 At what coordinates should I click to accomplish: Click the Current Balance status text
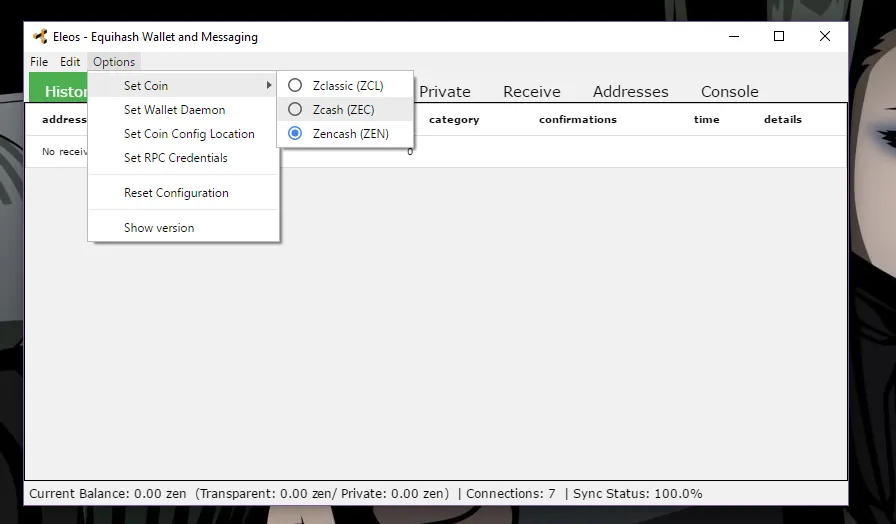tap(107, 494)
